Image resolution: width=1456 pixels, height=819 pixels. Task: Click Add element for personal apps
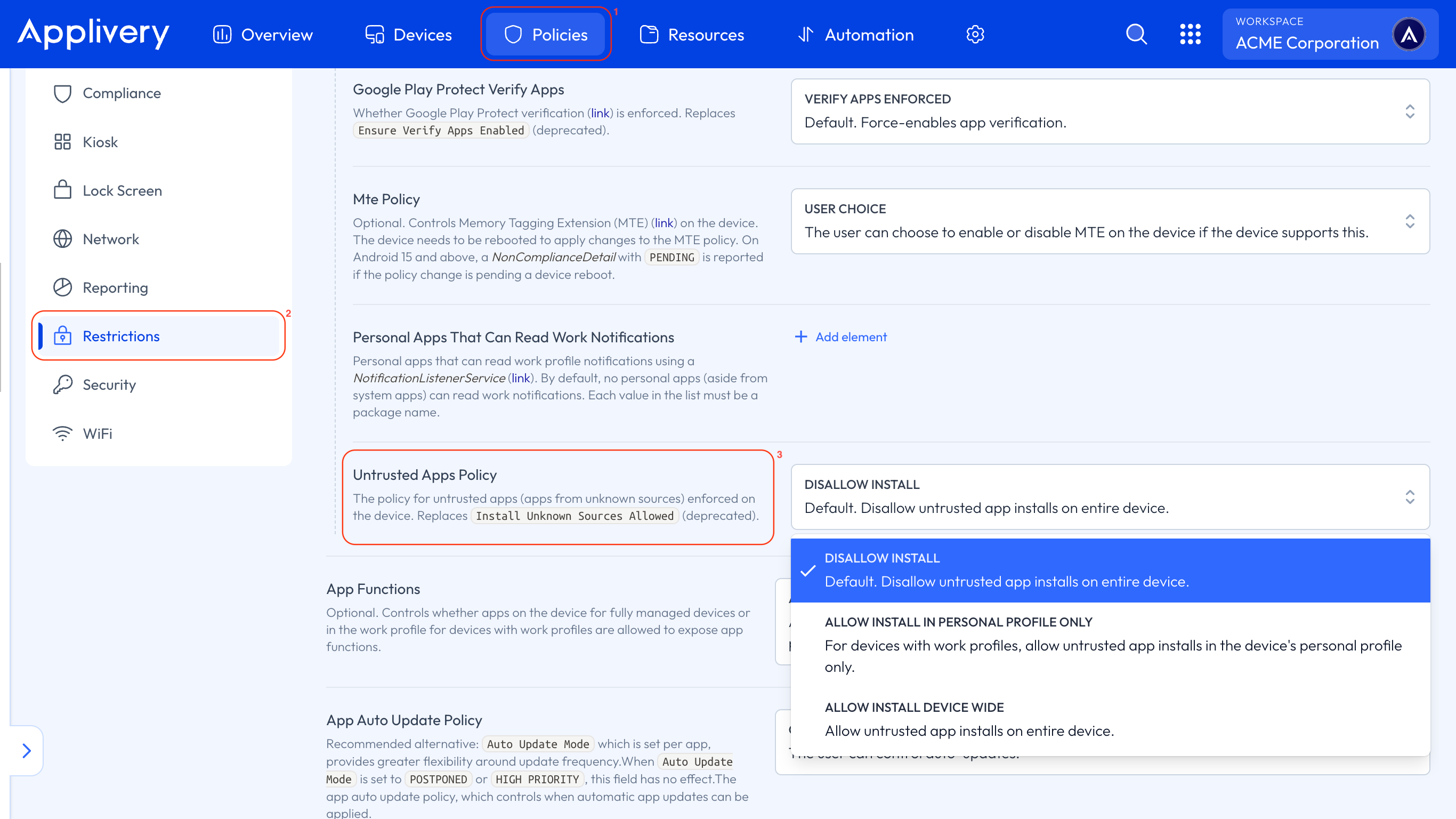click(x=840, y=337)
